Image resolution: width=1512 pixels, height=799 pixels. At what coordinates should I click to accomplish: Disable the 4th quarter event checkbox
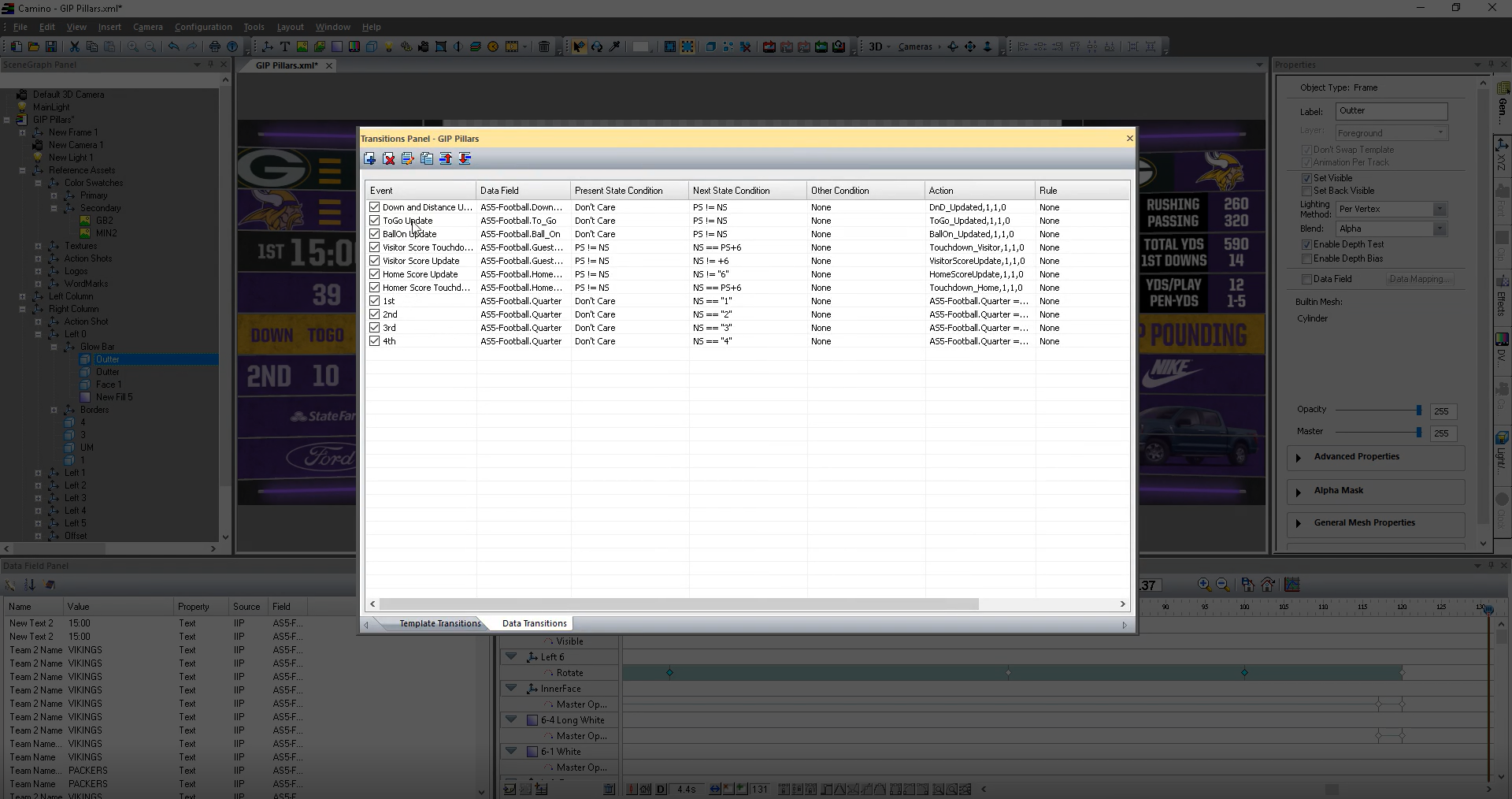pos(375,341)
